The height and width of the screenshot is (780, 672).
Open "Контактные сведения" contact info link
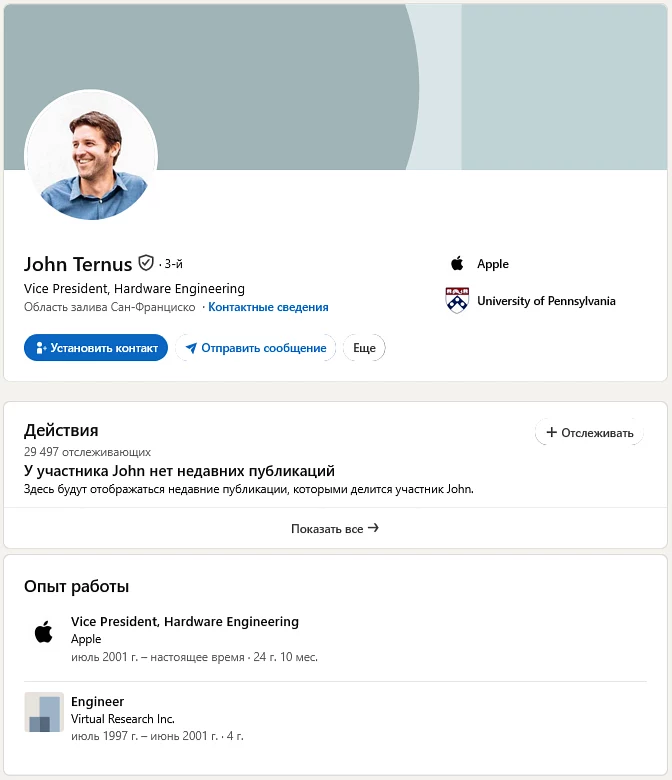(268, 307)
